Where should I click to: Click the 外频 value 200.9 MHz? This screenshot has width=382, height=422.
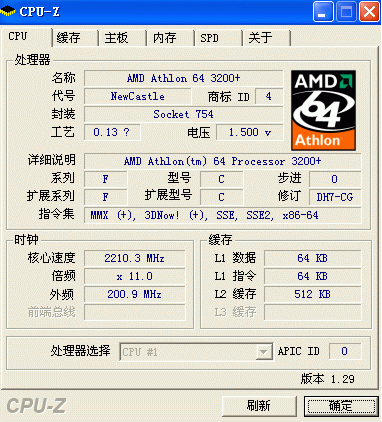[x=135, y=294]
